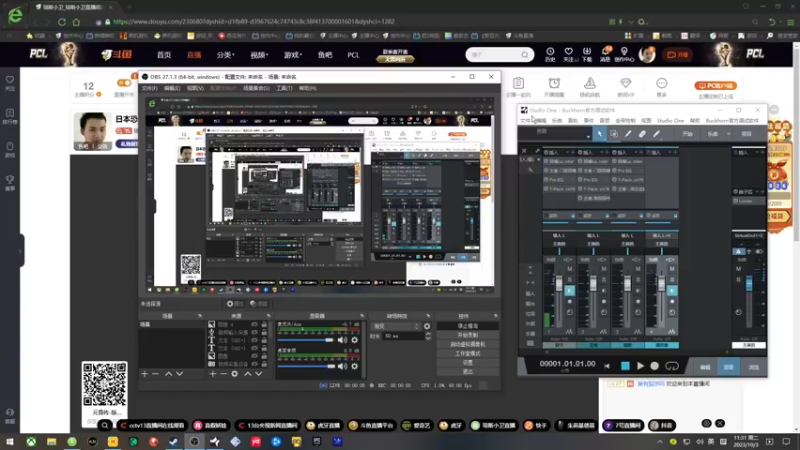Close the Studio One console panel with X
The height and width of the screenshot is (450, 800).
[x=524, y=151]
